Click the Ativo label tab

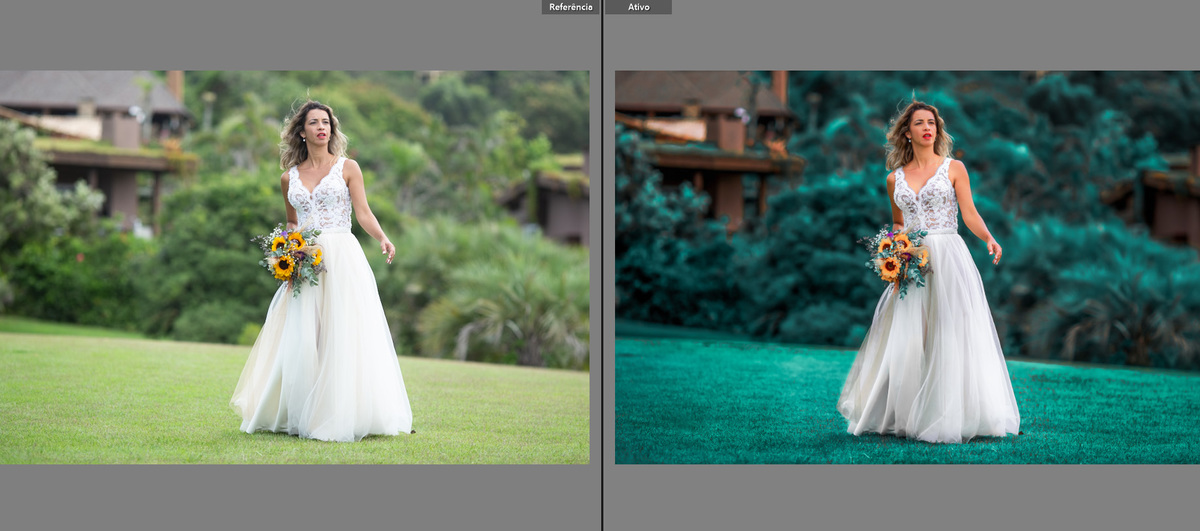pyautogui.click(x=638, y=7)
